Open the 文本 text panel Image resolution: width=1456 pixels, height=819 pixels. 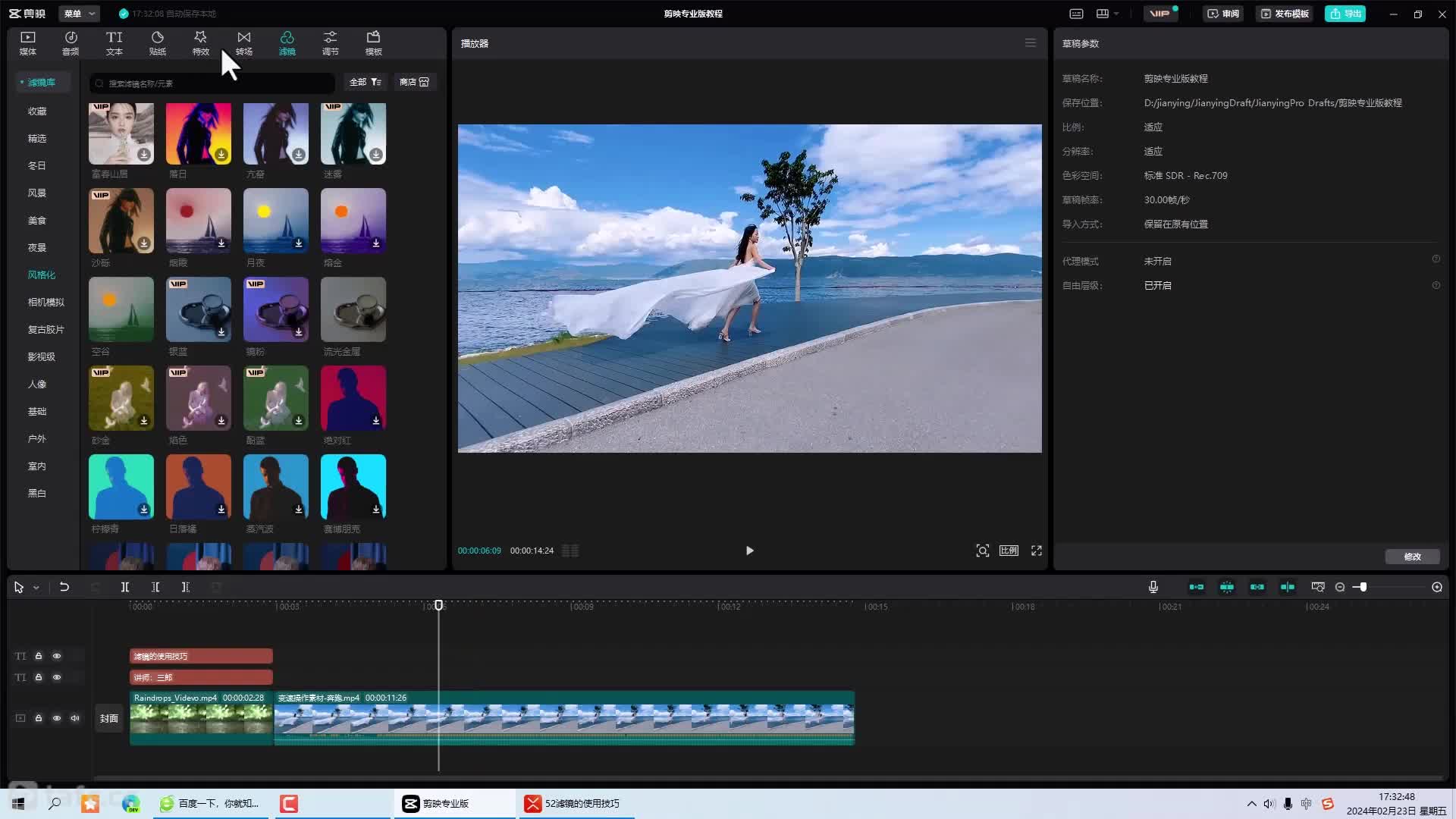tap(115, 43)
